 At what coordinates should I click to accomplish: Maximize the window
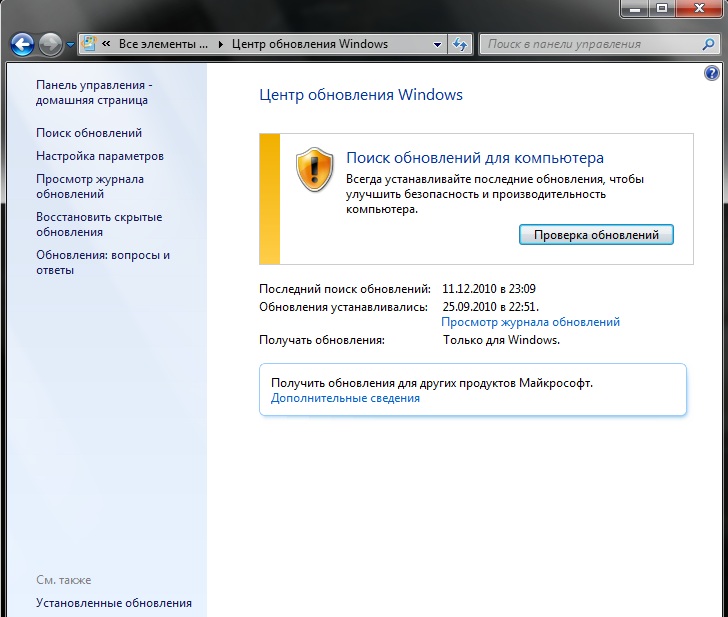(x=662, y=8)
